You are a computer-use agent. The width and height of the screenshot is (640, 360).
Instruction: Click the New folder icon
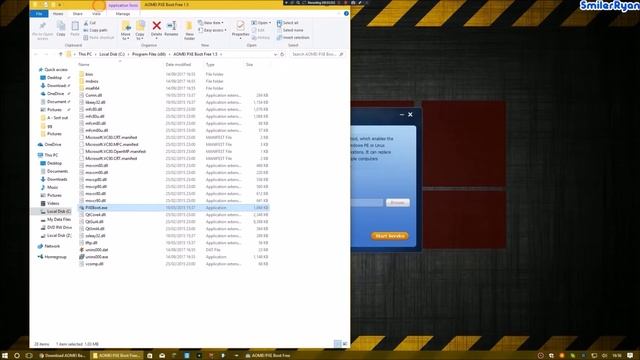tap(189, 31)
